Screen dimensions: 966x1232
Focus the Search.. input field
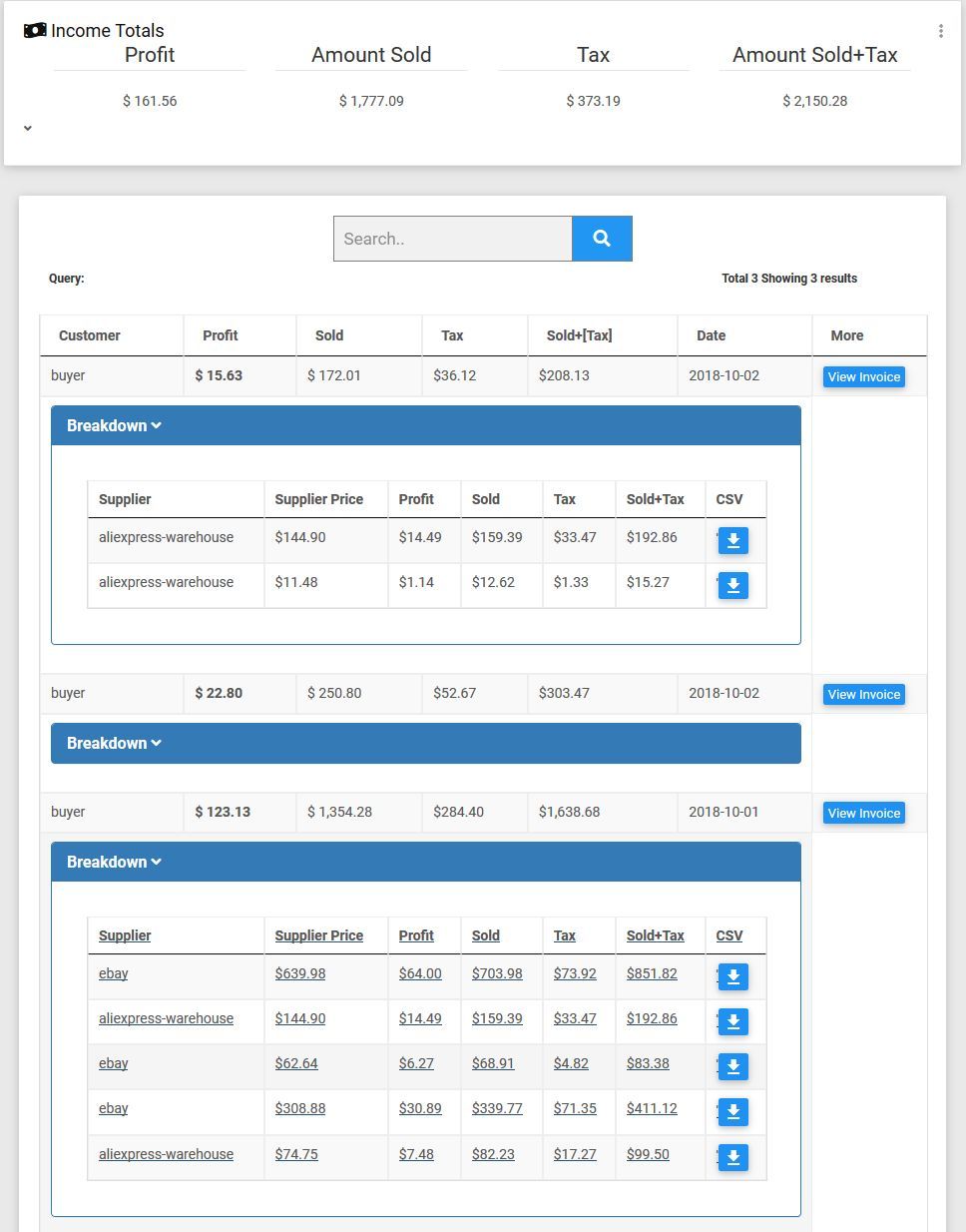point(453,239)
